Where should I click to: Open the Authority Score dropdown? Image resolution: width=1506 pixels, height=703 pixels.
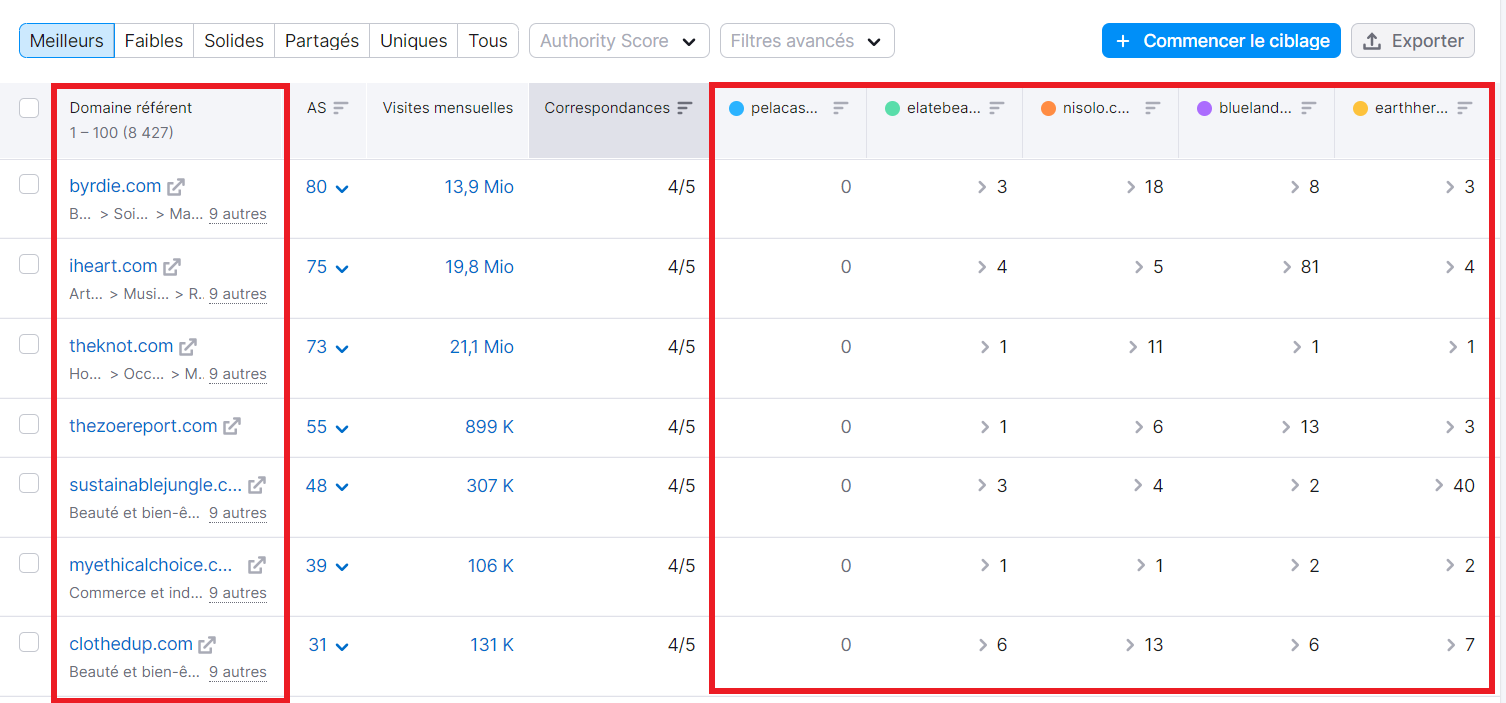(618, 41)
